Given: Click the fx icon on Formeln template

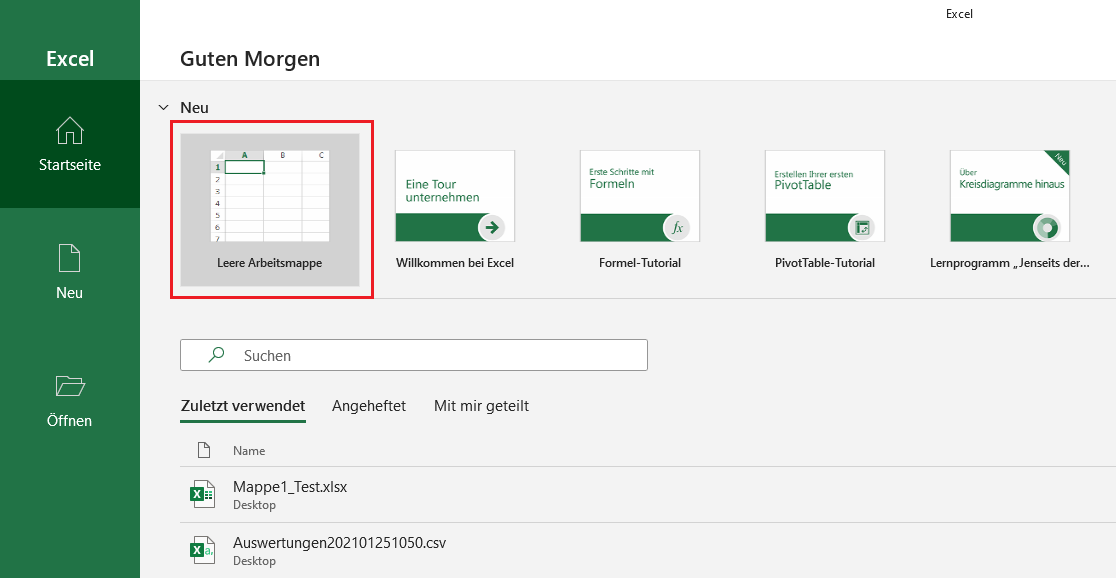Looking at the screenshot, I should (676, 228).
